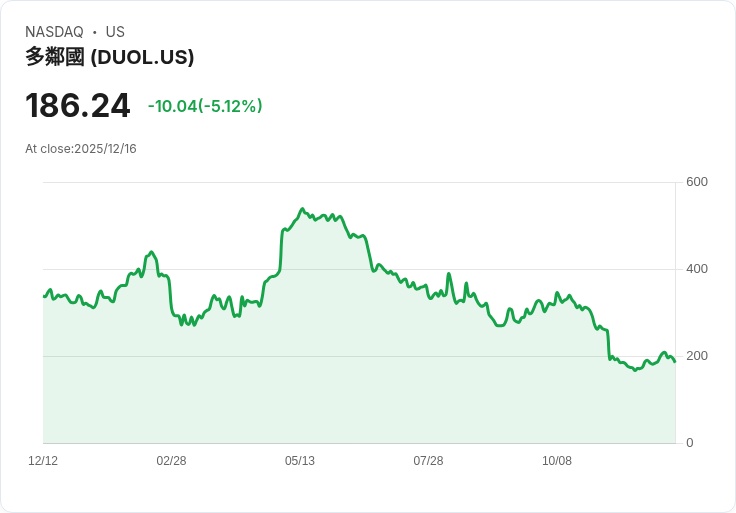Viewport: 736px width, 513px height.
Task: Click the 0 price axis label
Action: tap(690, 443)
